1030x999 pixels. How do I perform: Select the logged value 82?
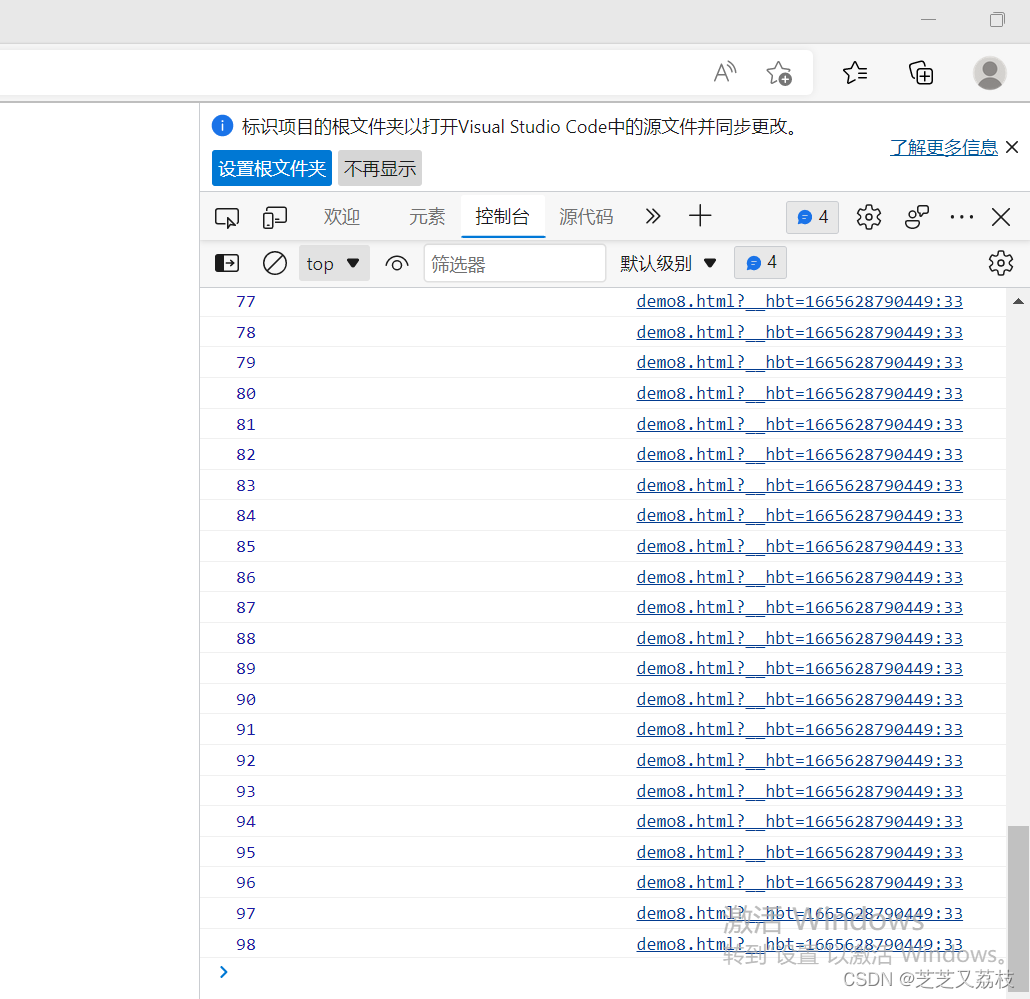(246, 455)
